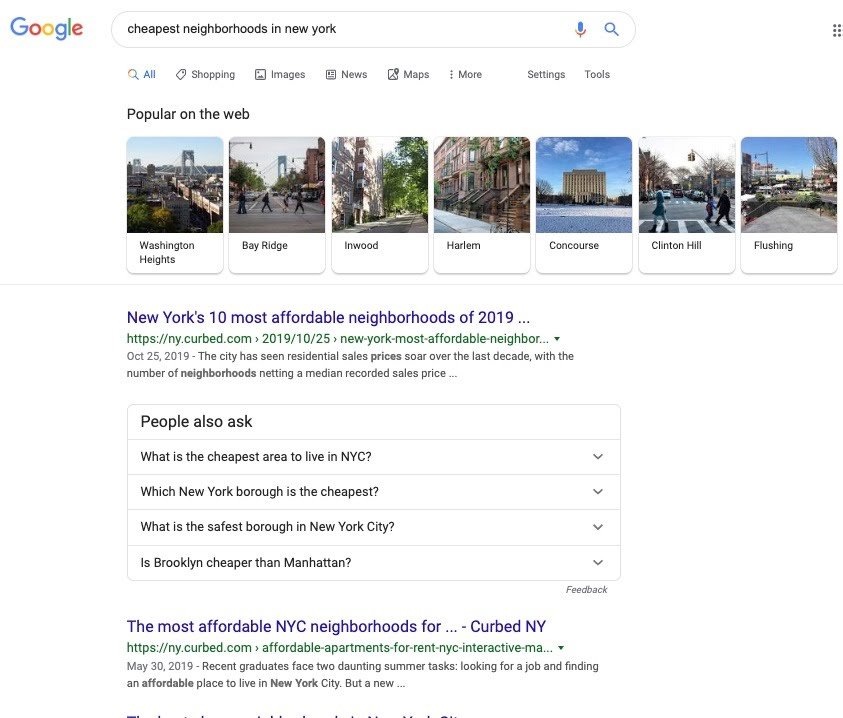Open the Flushing photo card
The image size is (843, 718).
pos(789,205)
